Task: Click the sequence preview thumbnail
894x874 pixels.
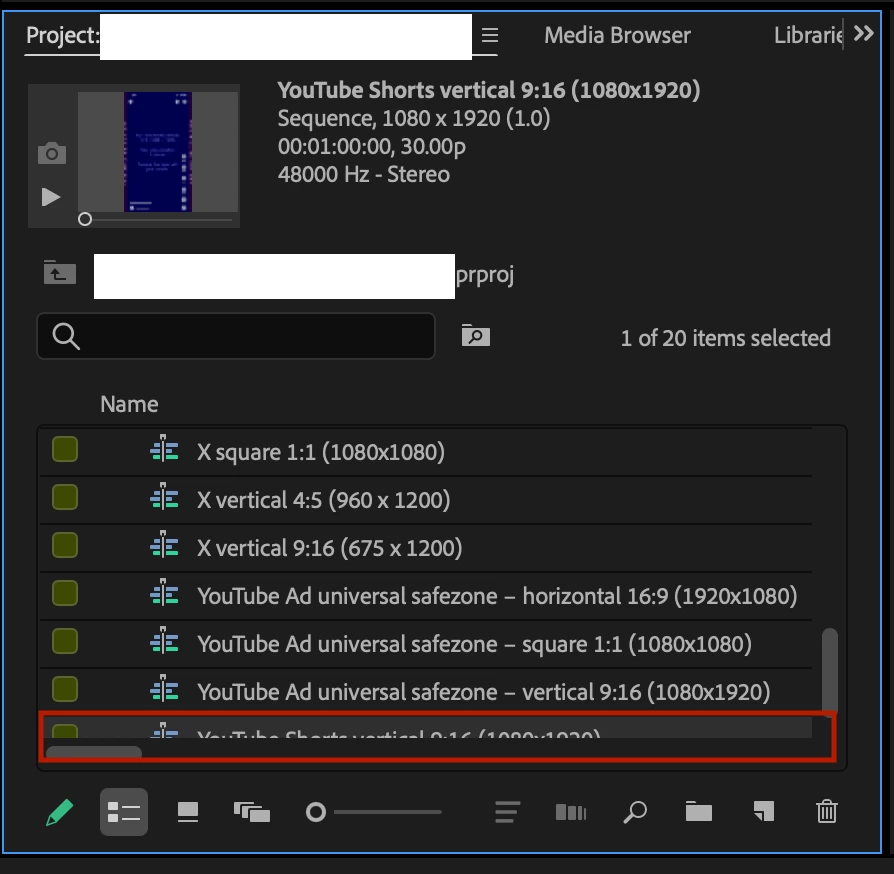Action: [158, 152]
